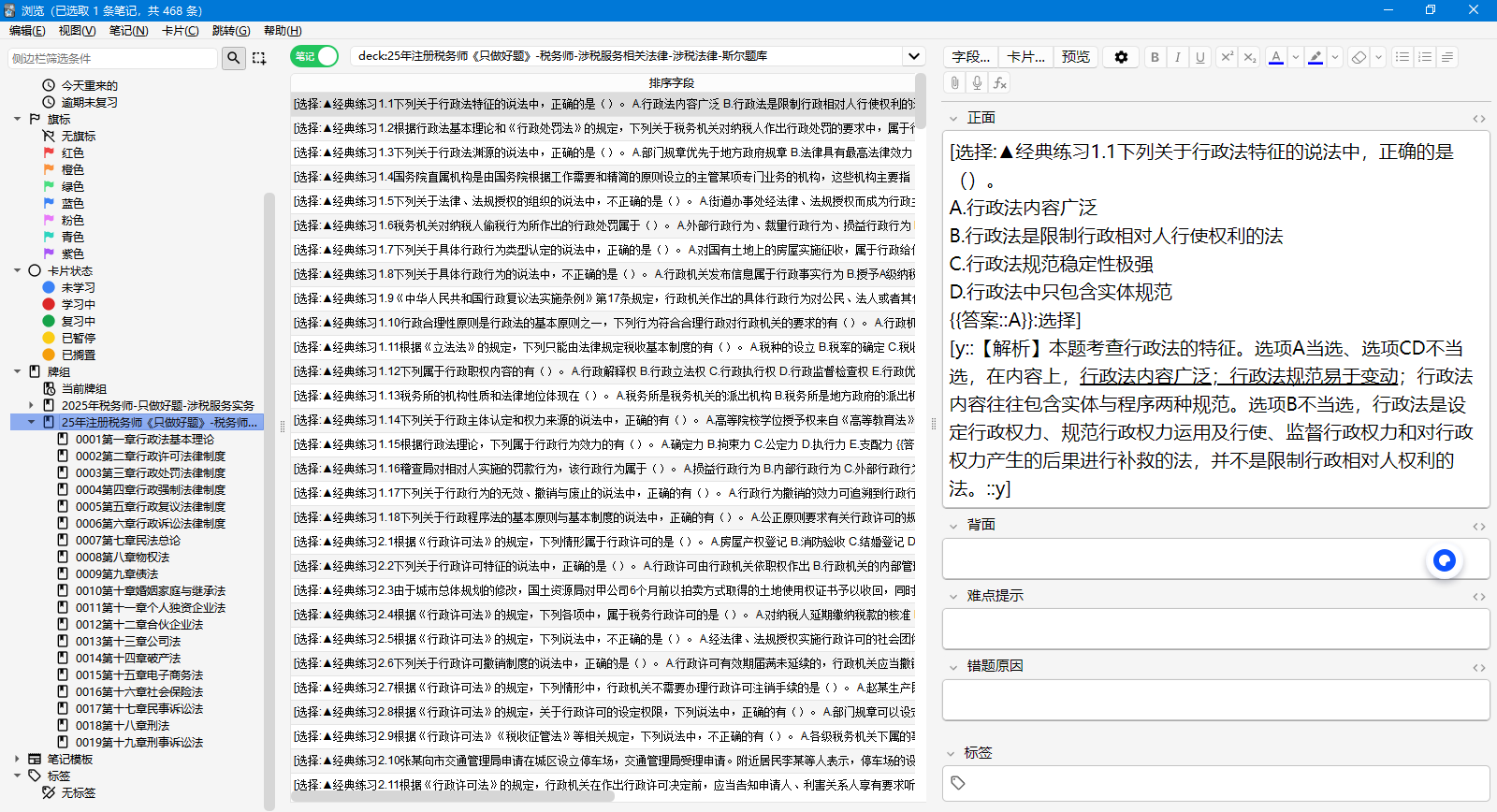Toggle underline formatting in the editor
The image size is (1497, 812).
pos(1199,57)
